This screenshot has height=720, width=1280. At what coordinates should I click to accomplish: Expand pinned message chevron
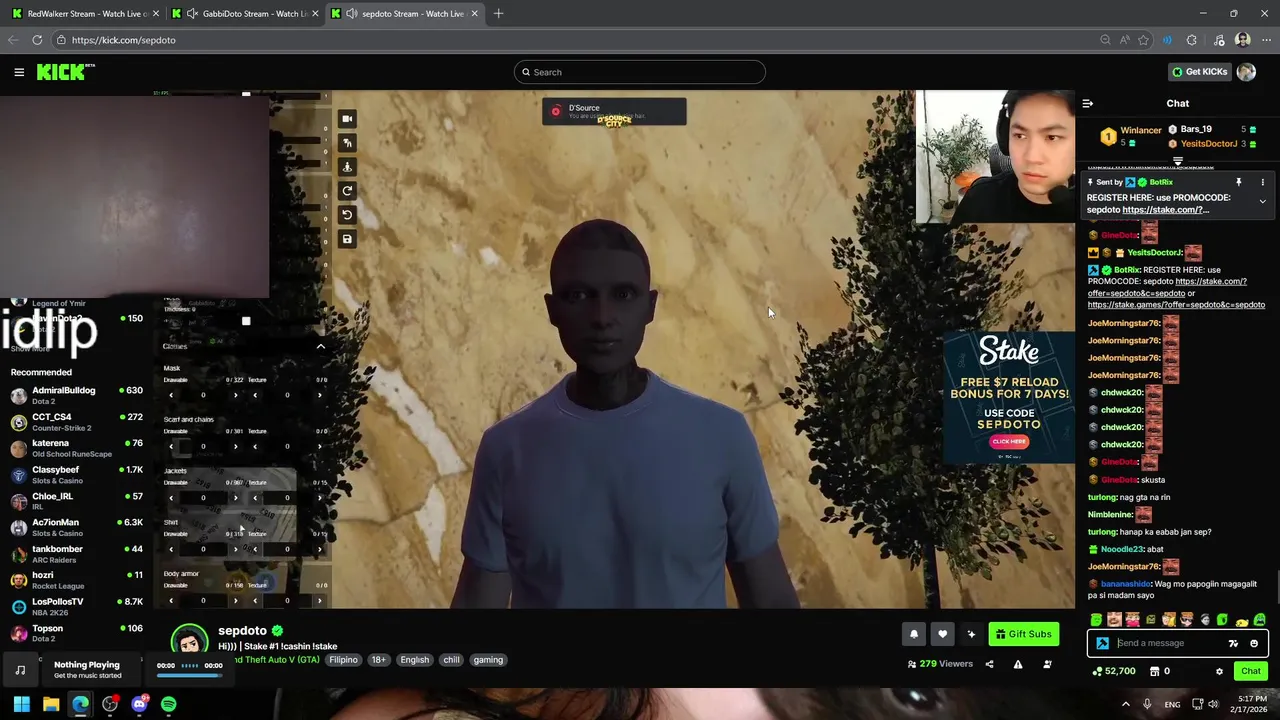[1262, 201]
